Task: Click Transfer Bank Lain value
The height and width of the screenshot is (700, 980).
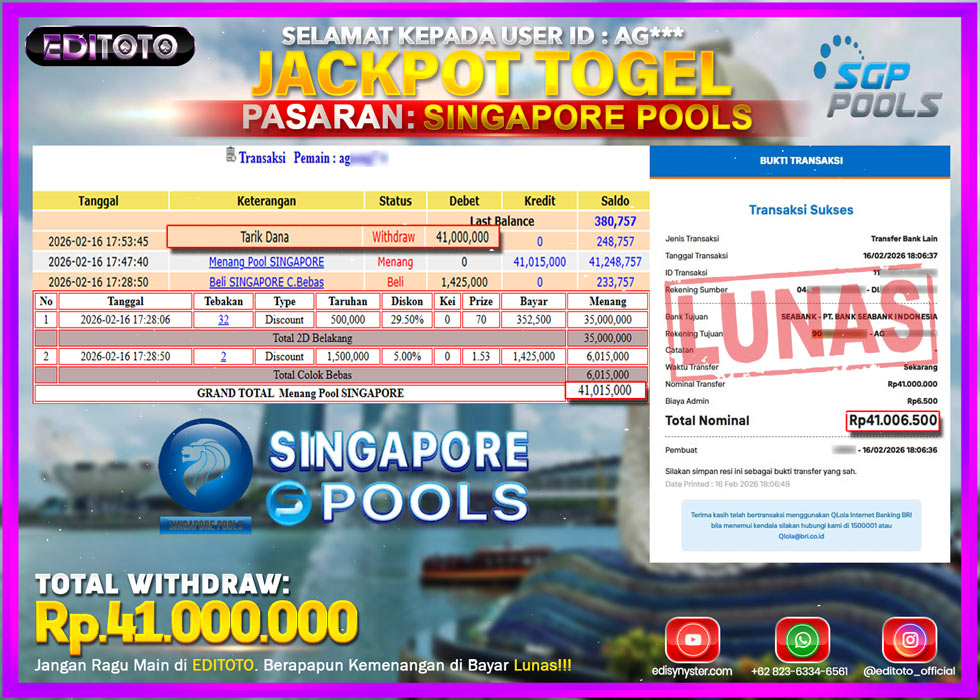Action: coord(904,239)
